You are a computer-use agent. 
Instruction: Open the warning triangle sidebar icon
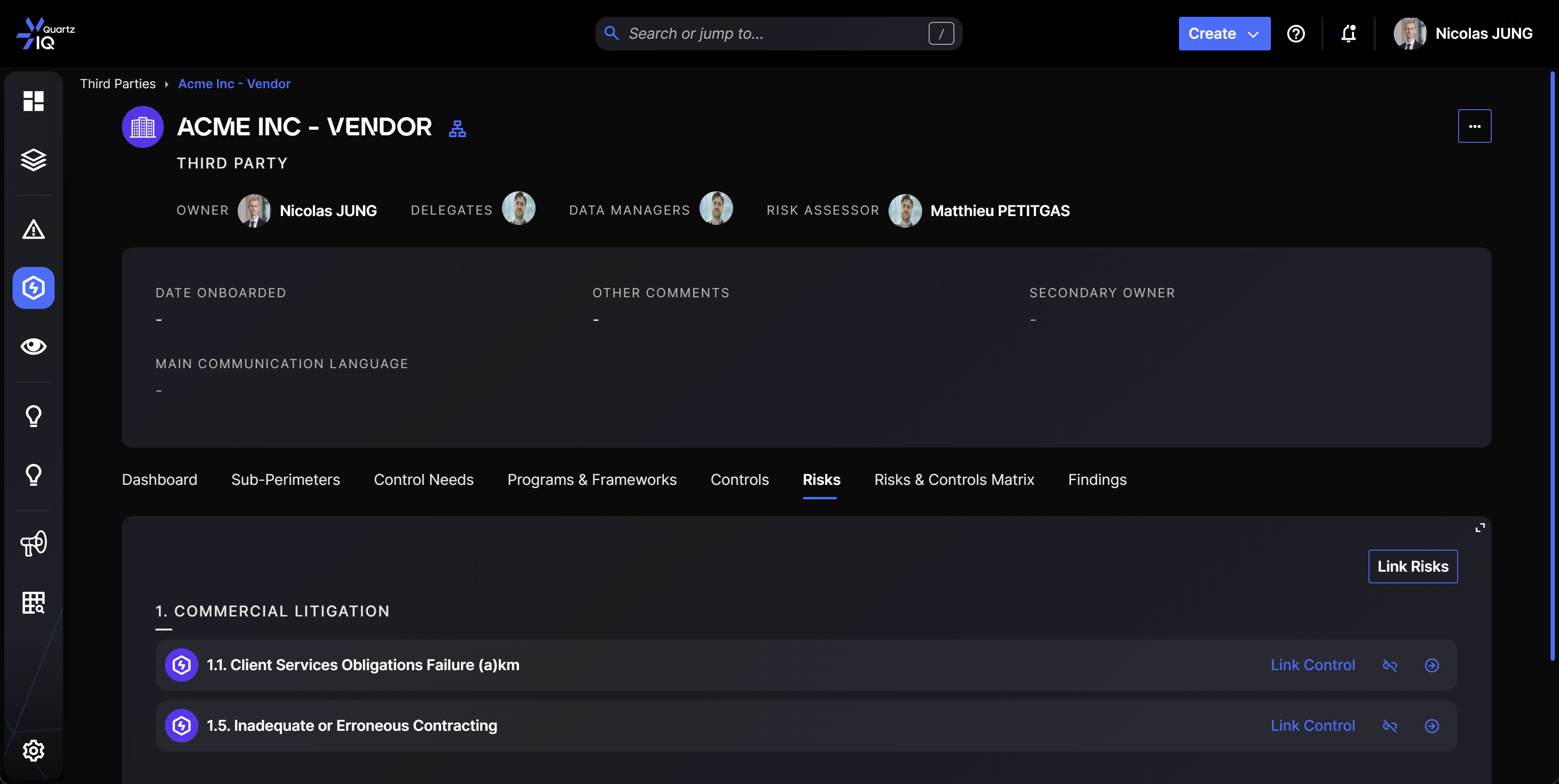pyautogui.click(x=33, y=229)
